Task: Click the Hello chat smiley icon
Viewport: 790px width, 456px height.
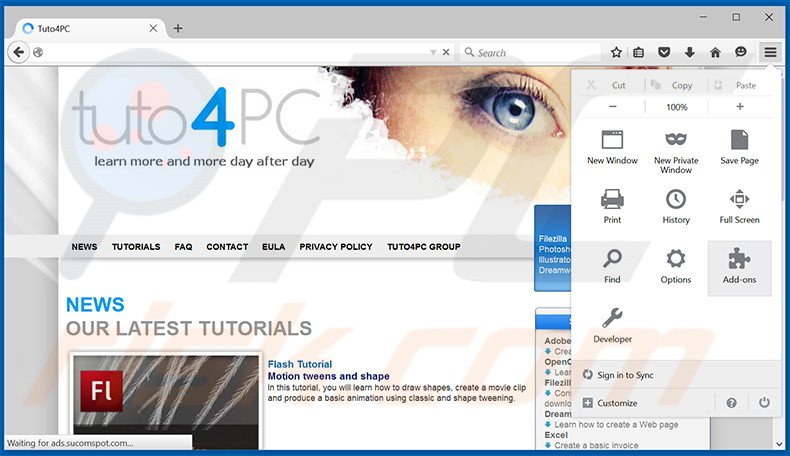Action: click(741, 52)
